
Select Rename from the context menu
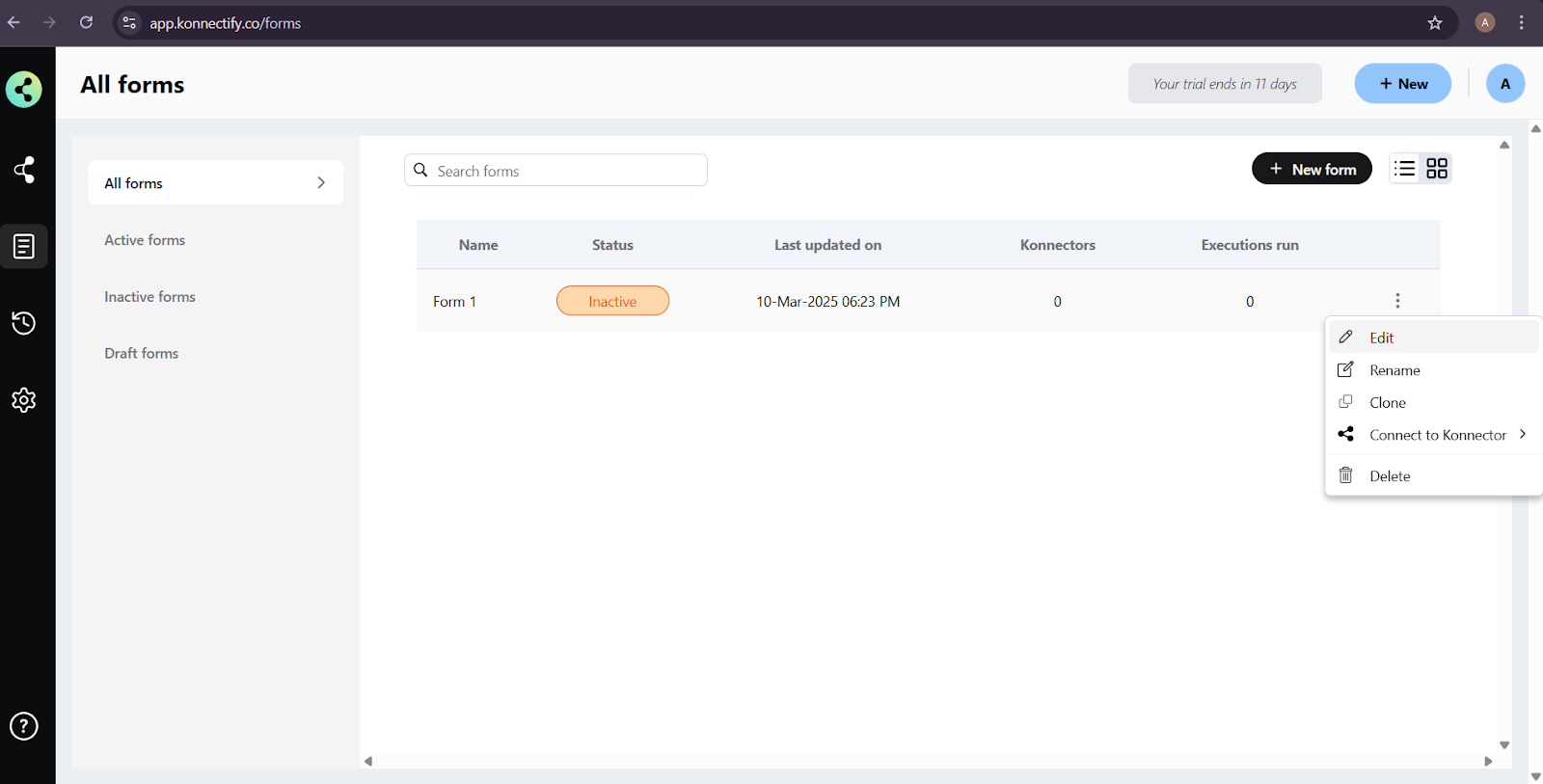[x=1433, y=370]
